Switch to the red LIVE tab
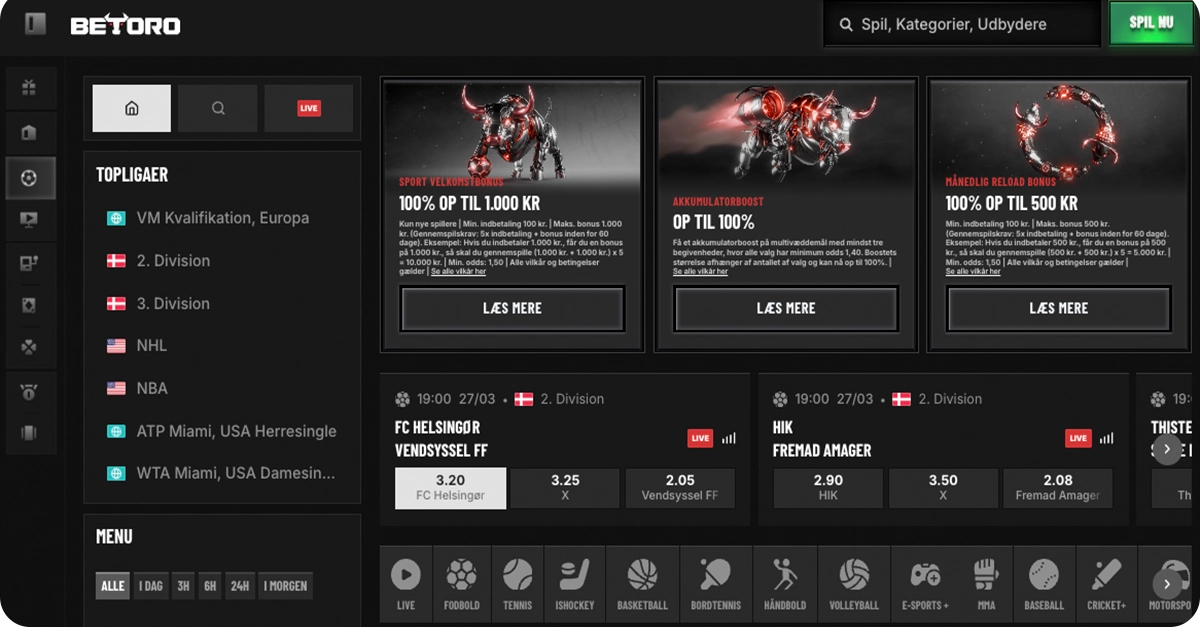Viewport: 1200px width, 627px height. click(x=309, y=108)
